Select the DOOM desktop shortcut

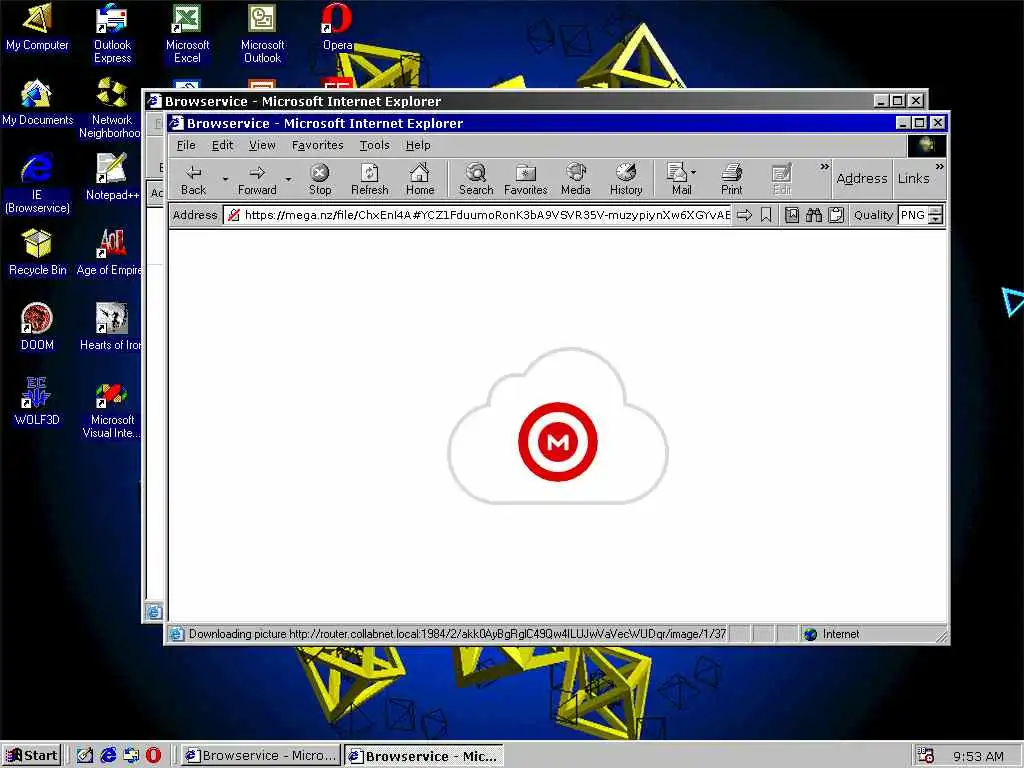(37, 327)
